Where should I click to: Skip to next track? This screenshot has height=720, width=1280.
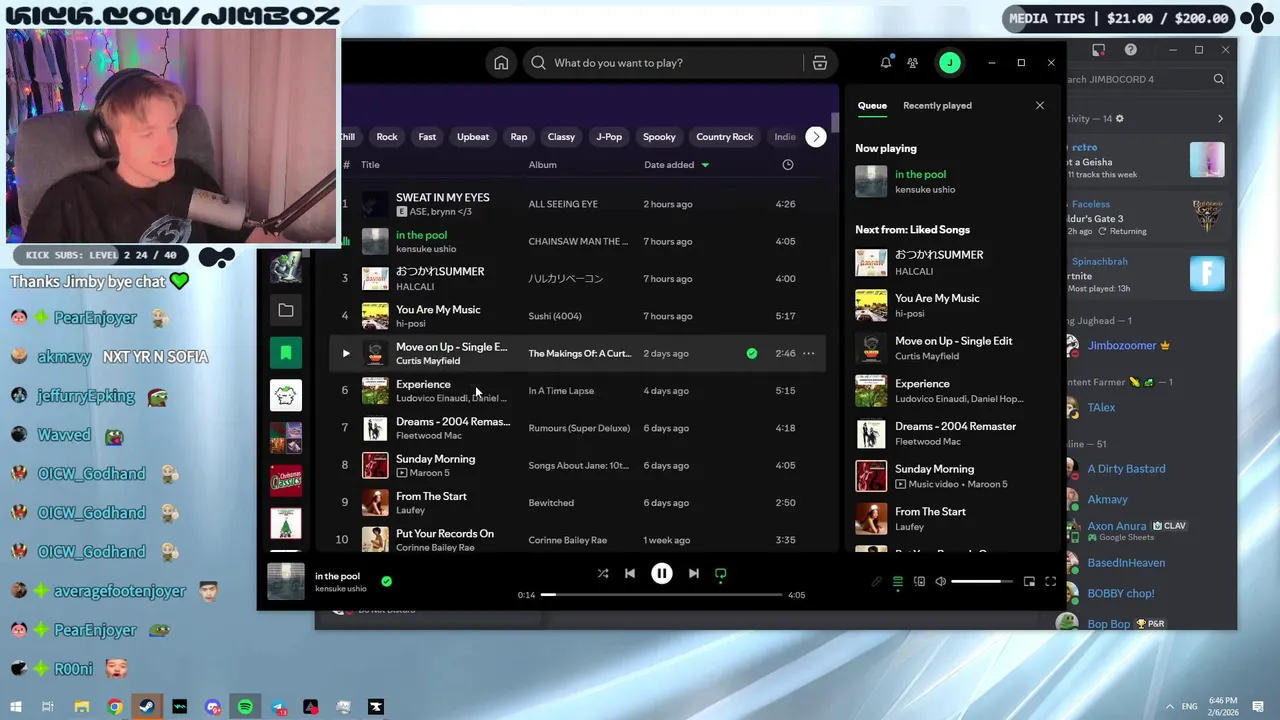coord(693,573)
